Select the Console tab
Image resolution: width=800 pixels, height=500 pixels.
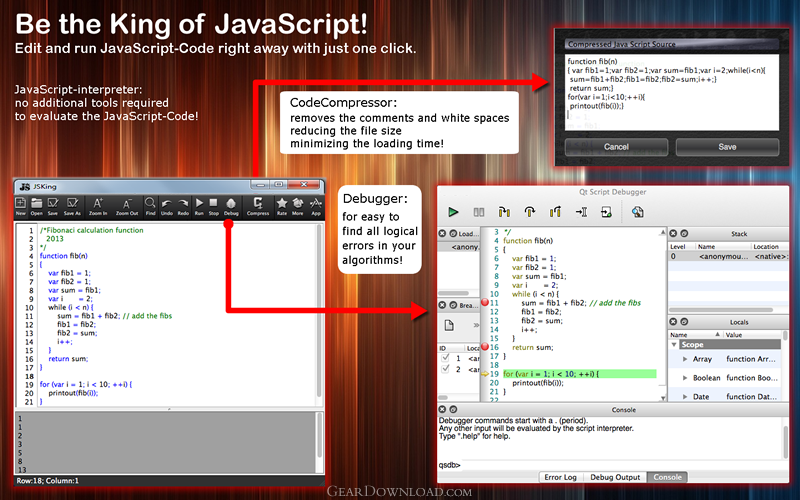click(667, 477)
